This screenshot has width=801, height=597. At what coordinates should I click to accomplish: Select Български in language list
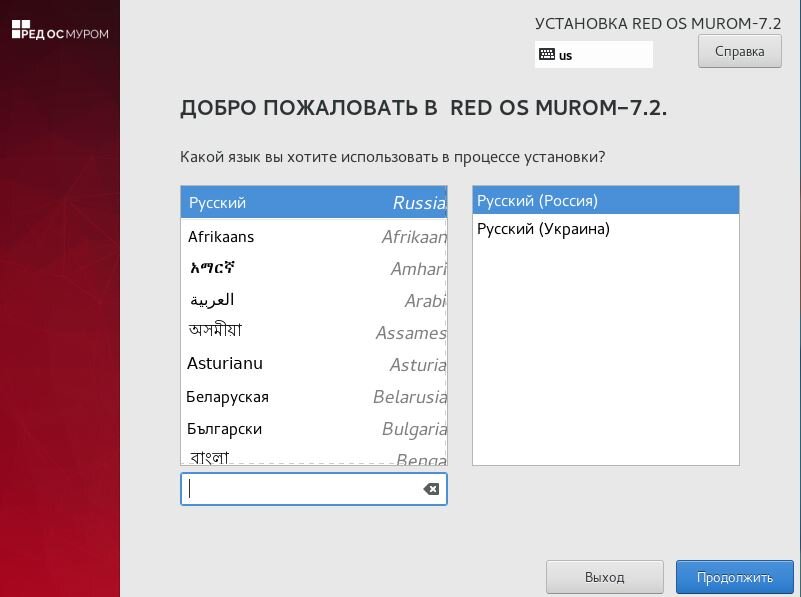[314, 429]
